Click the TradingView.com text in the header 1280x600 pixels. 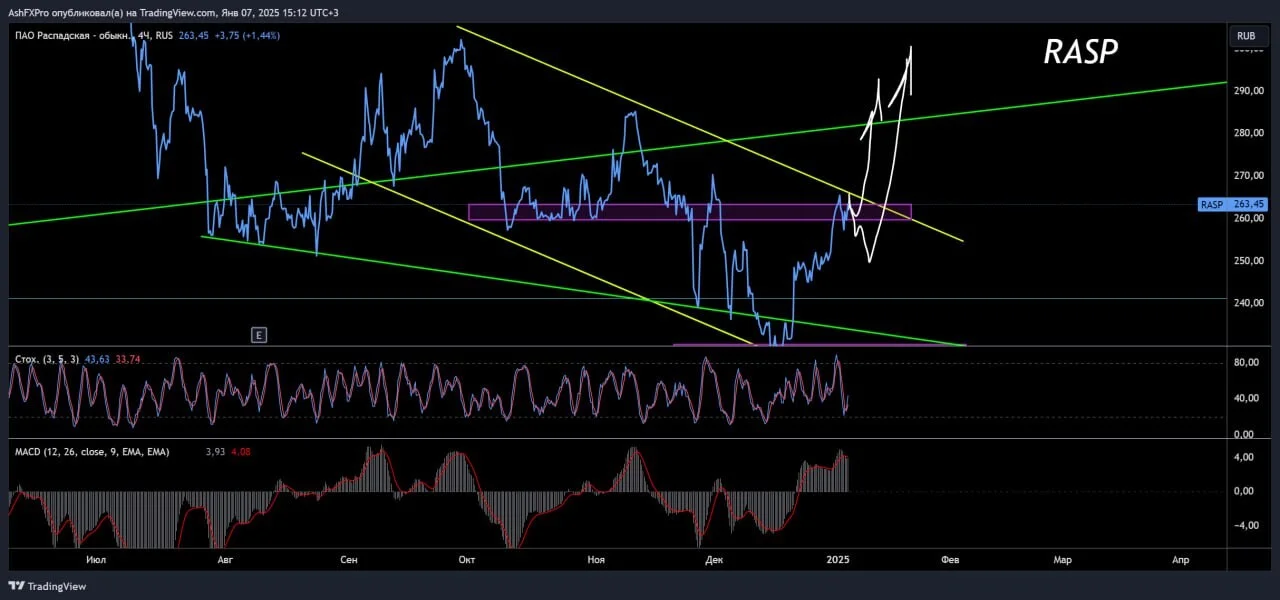(x=178, y=13)
